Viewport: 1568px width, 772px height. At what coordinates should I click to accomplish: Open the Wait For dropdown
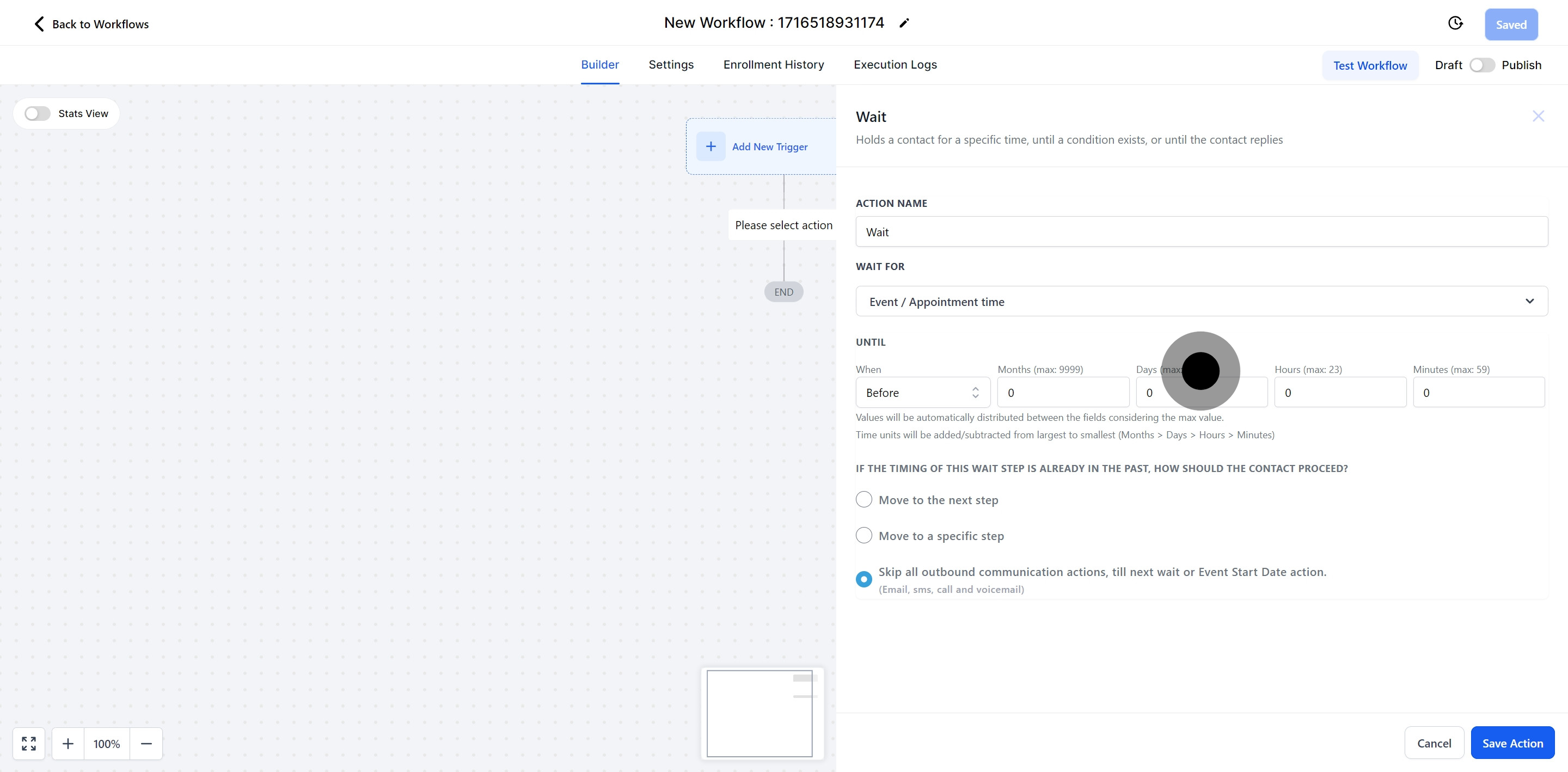pos(1201,302)
